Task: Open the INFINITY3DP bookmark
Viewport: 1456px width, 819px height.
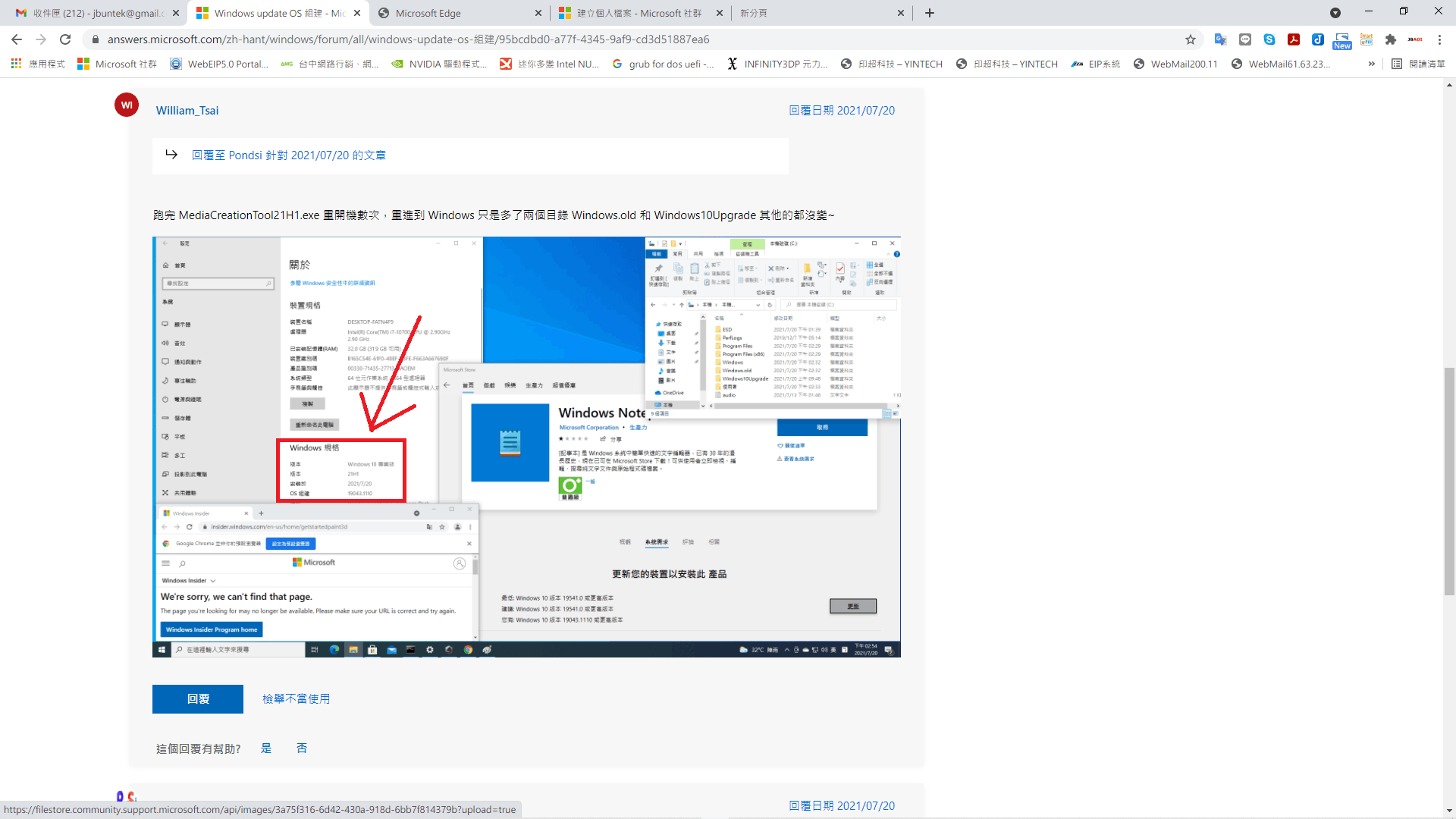Action: 777,64
